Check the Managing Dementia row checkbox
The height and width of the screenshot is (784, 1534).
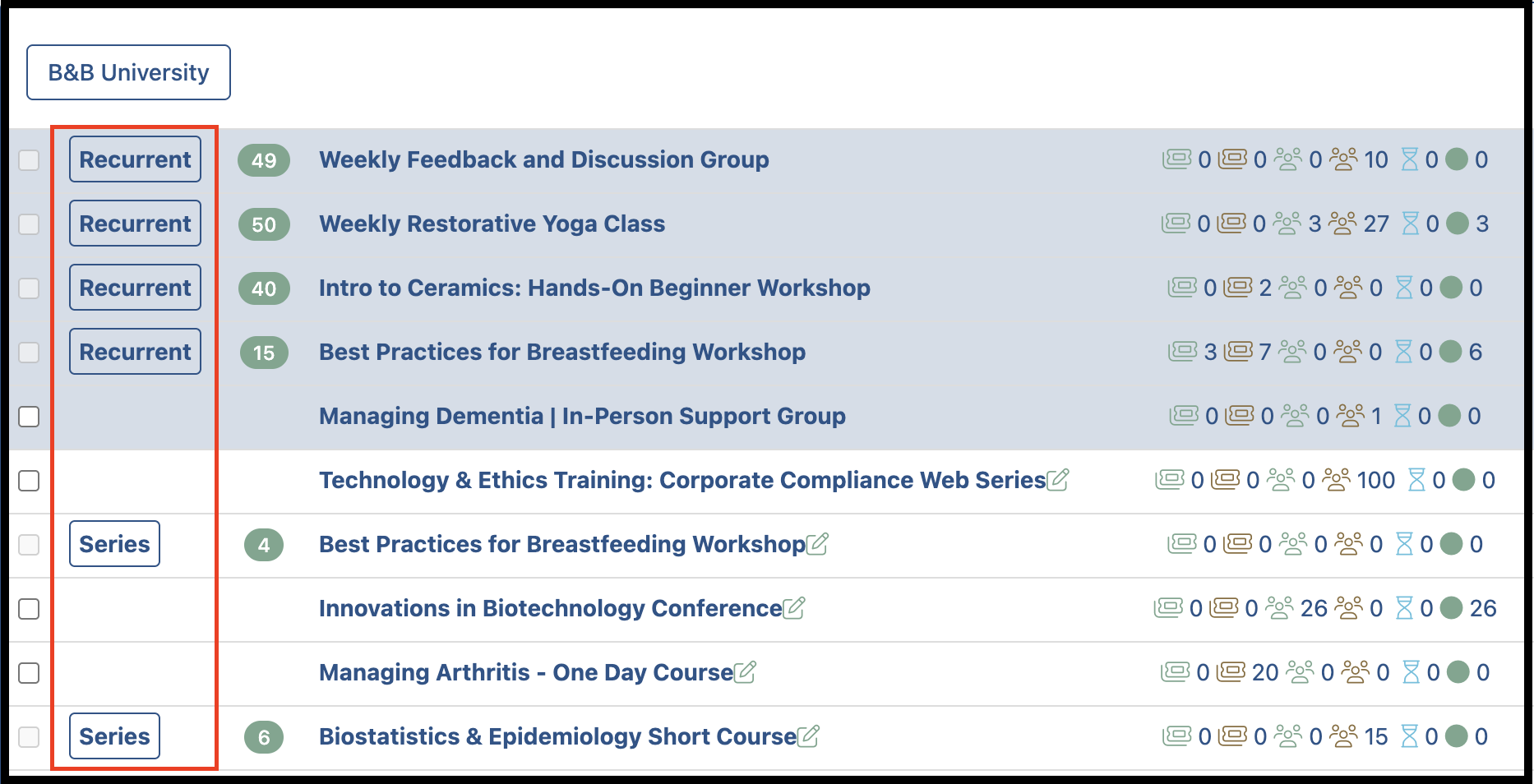[x=29, y=417]
